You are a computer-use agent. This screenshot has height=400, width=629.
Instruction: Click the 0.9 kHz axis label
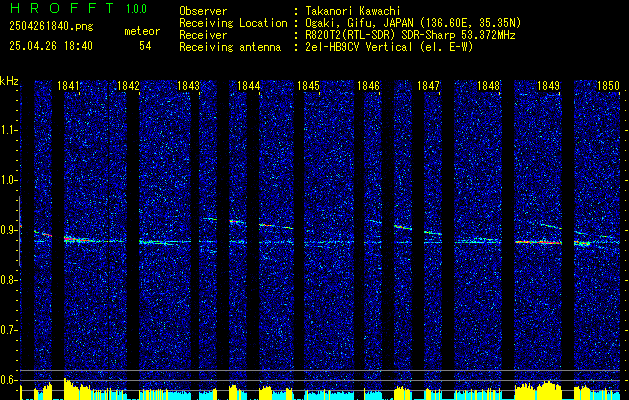coord(8,230)
